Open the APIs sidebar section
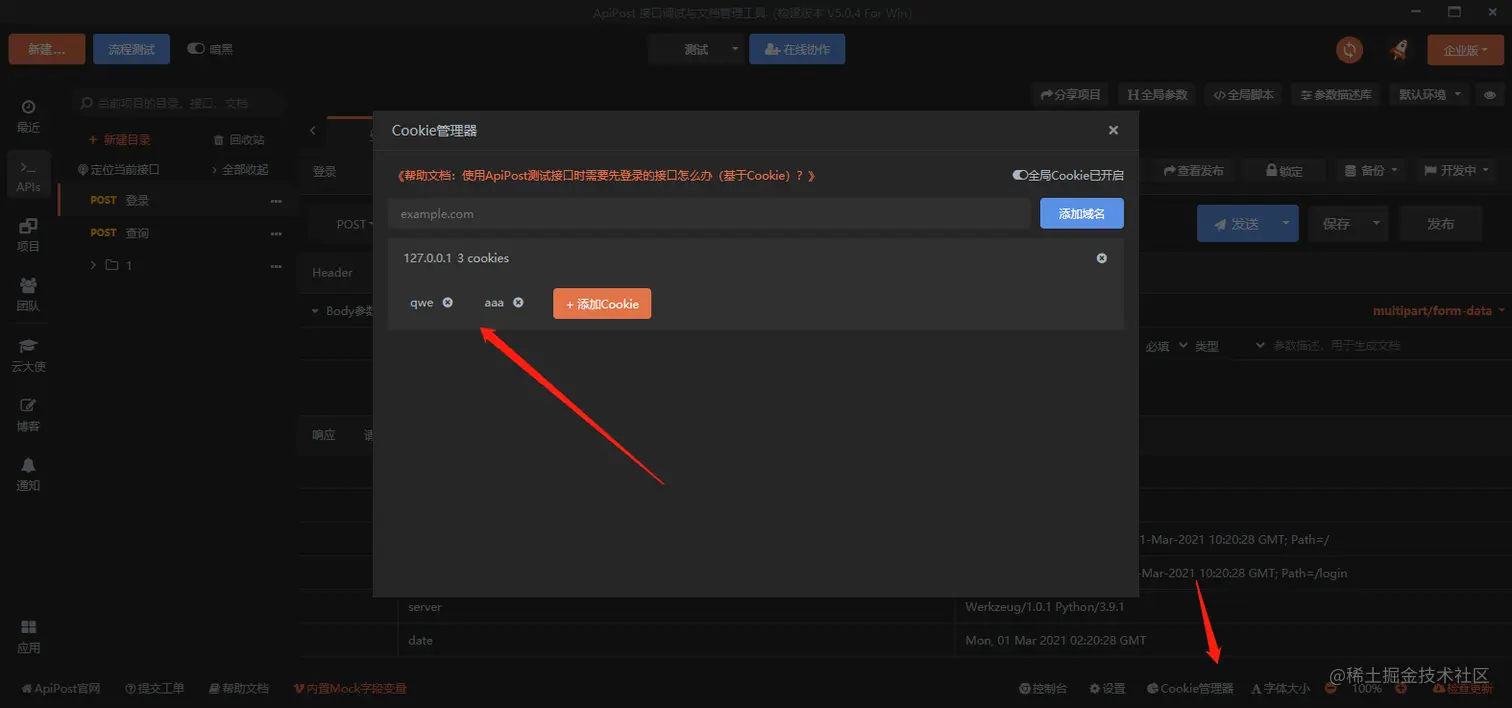The image size is (1512, 708). click(x=28, y=175)
